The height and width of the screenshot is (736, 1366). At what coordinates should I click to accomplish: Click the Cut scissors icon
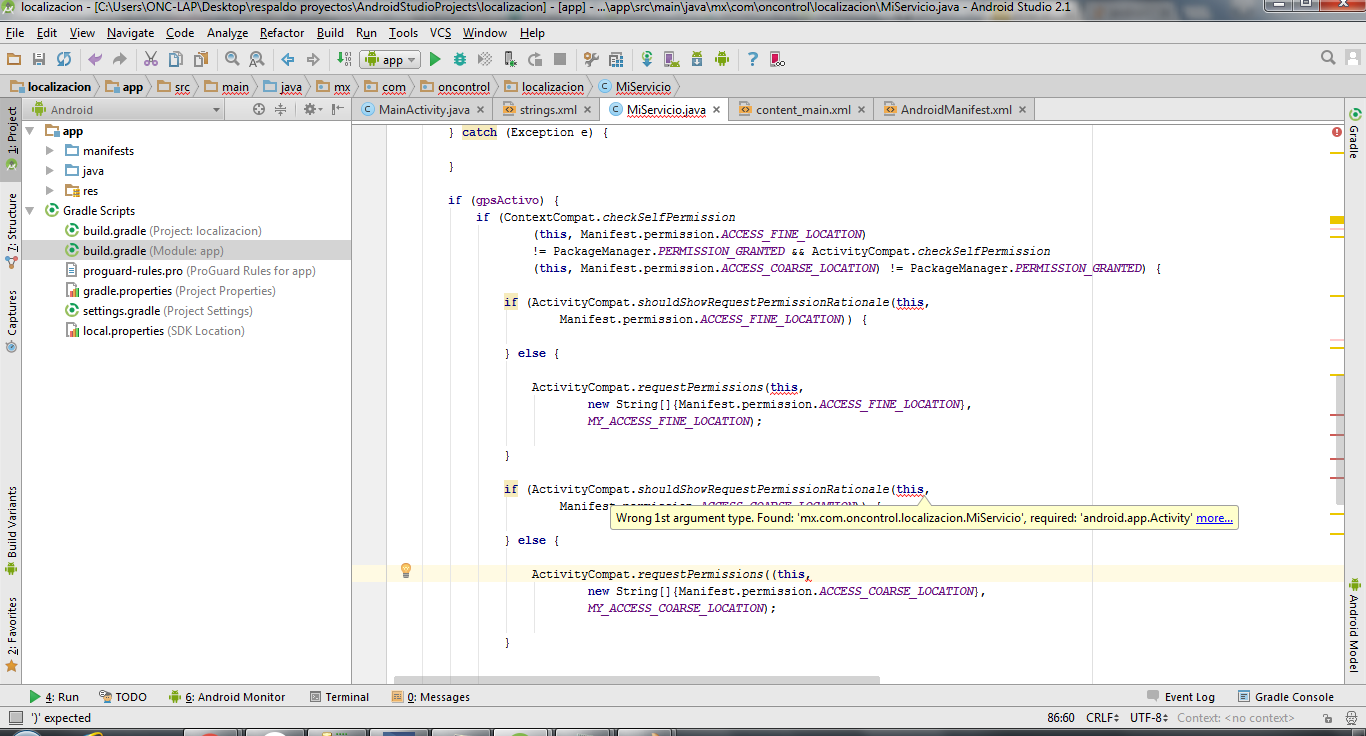151,59
